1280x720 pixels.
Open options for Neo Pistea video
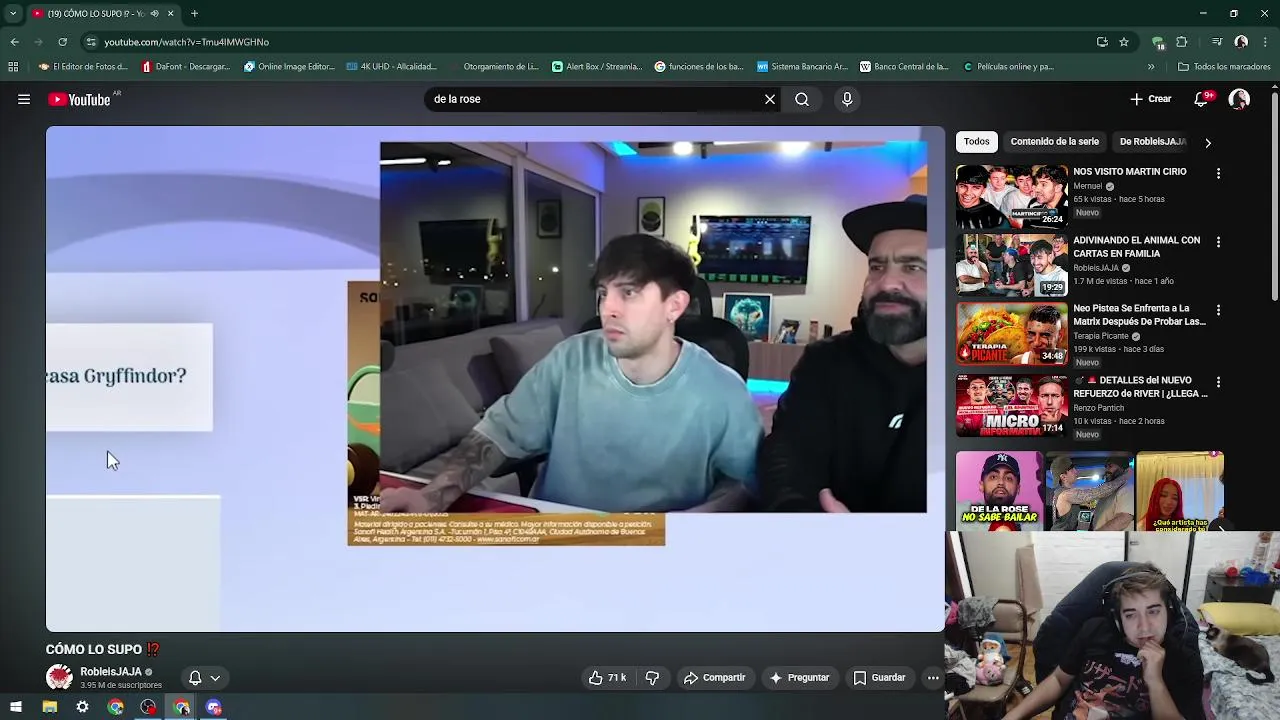click(1218, 311)
